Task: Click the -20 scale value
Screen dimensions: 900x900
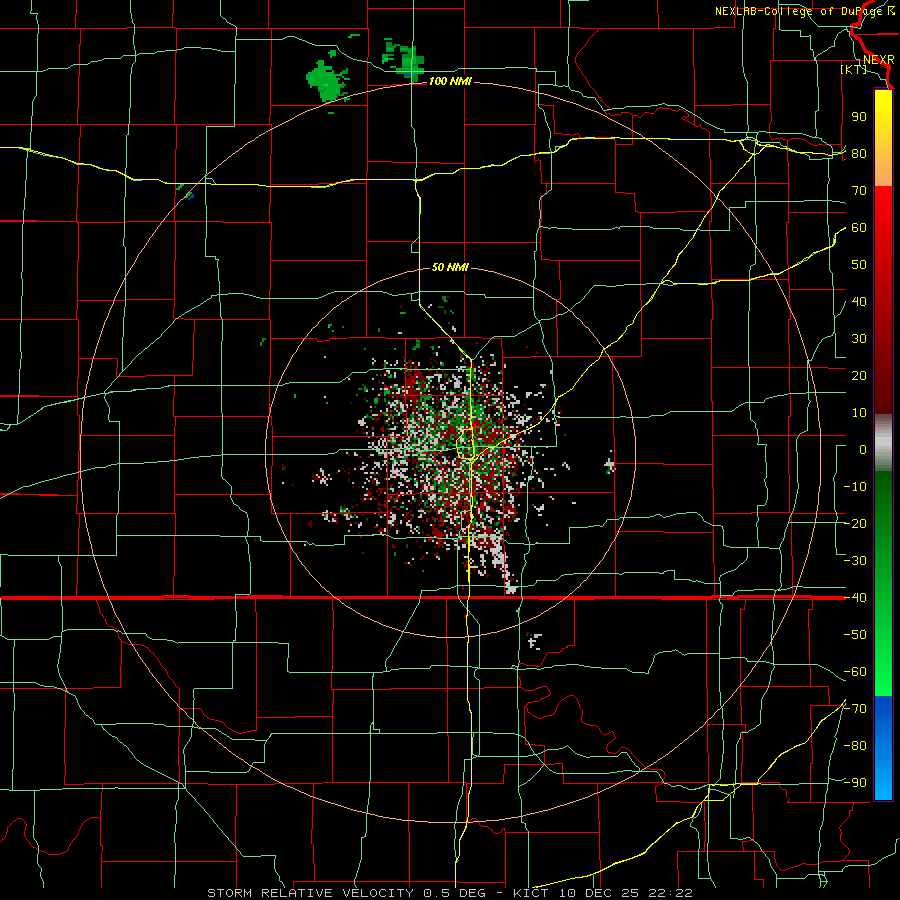Action: [855, 524]
